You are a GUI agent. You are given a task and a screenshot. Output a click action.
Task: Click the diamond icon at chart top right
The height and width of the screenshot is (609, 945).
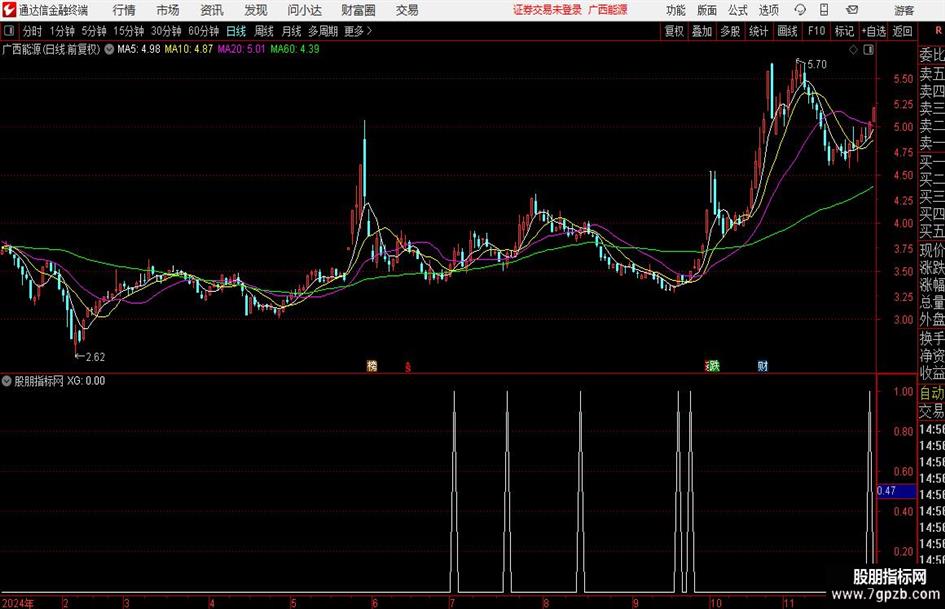(x=853, y=50)
